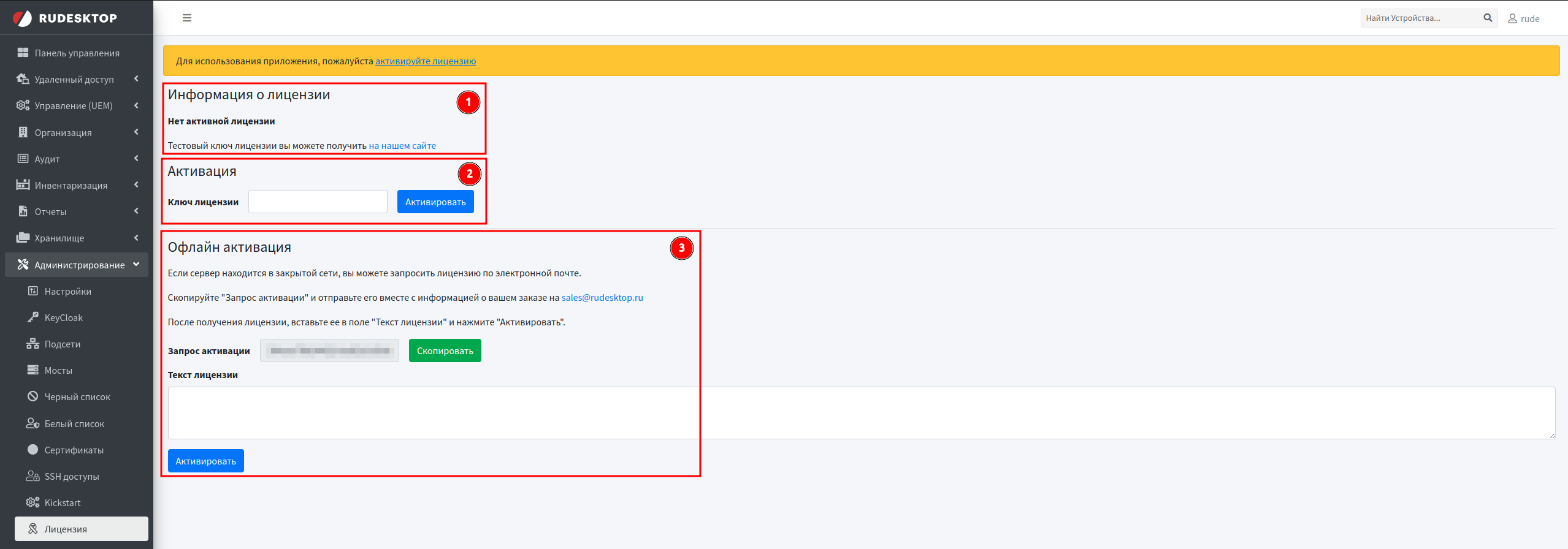The height and width of the screenshot is (549, 1568).
Task: Select the Лицензия menu item
Action: click(x=82, y=529)
